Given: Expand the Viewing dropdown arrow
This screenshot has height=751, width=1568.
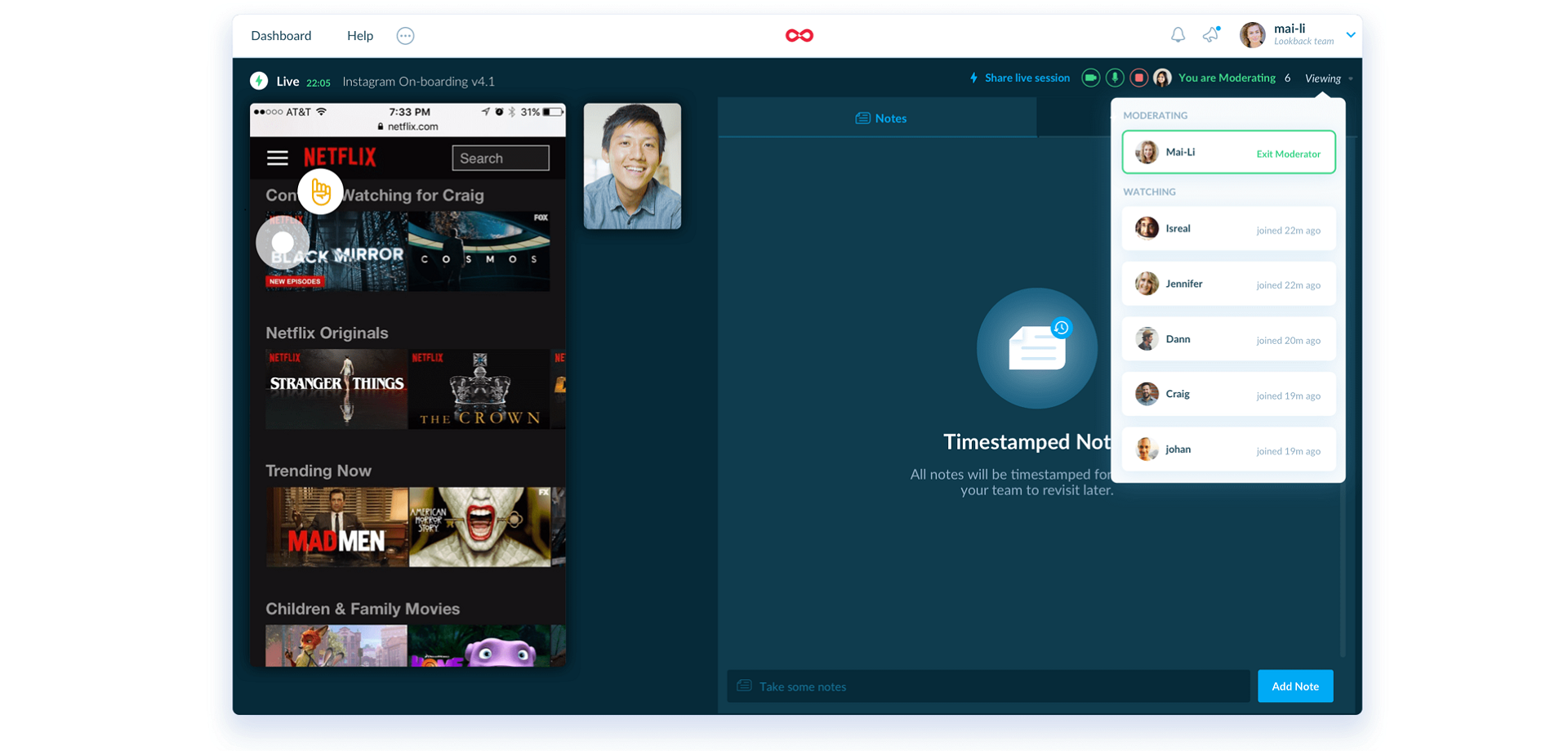Looking at the screenshot, I should 1351,79.
